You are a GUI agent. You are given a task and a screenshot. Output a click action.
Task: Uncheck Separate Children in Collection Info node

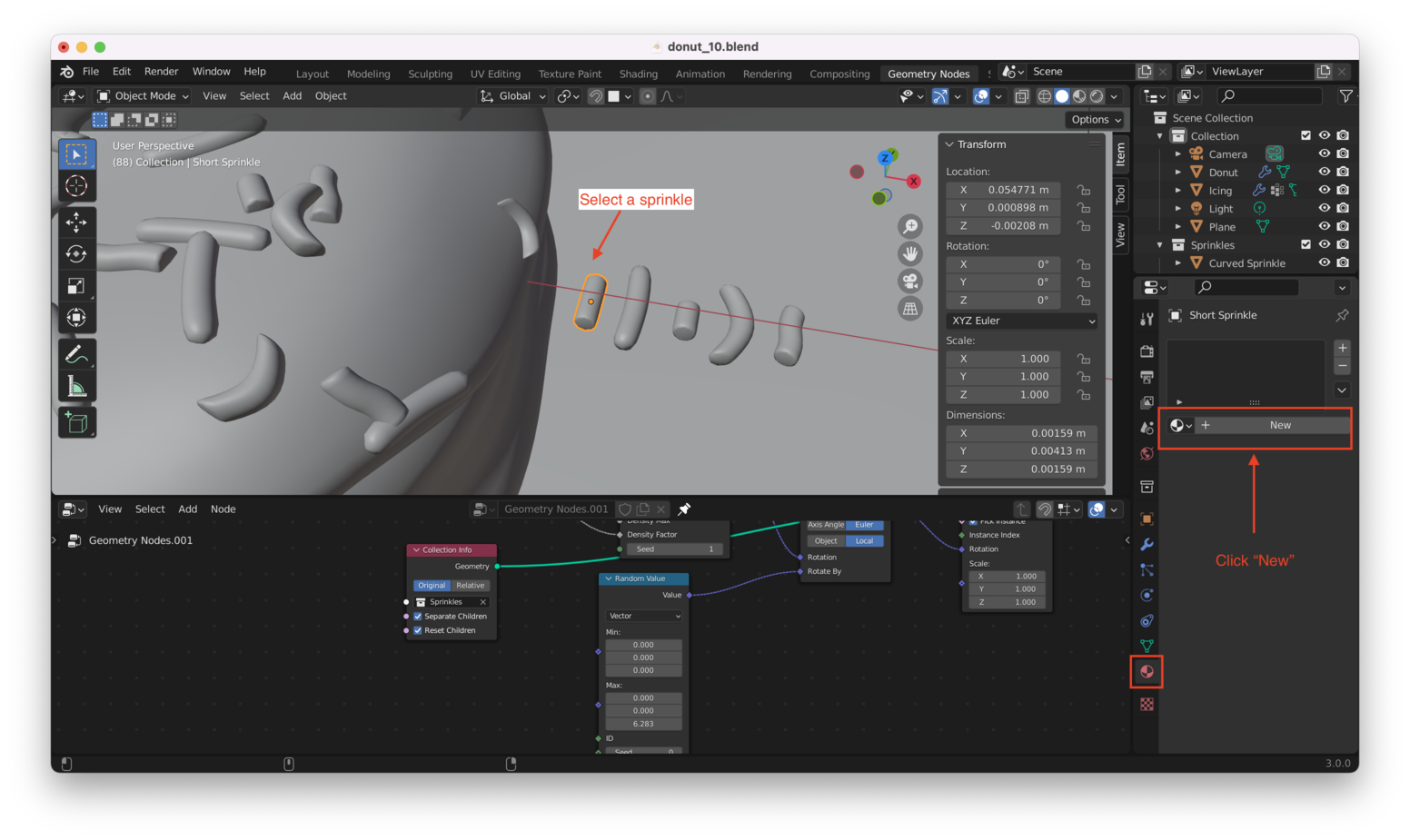[418, 617]
